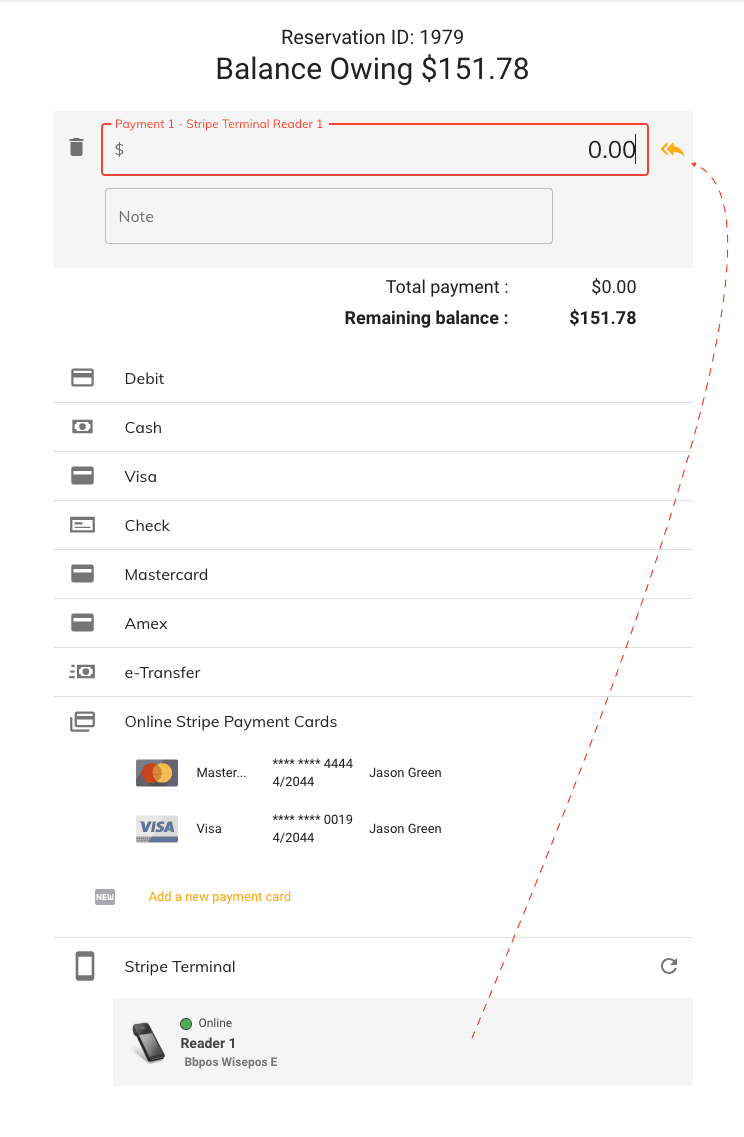Click the Debit card icon
The image size is (744, 1137).
(x=82, y=378)
